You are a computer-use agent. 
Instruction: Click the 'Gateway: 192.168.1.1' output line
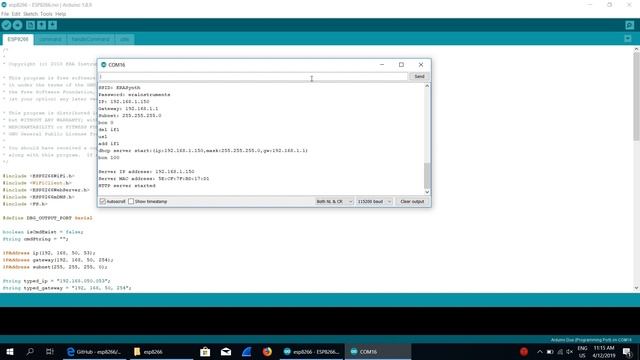(128, 109)
